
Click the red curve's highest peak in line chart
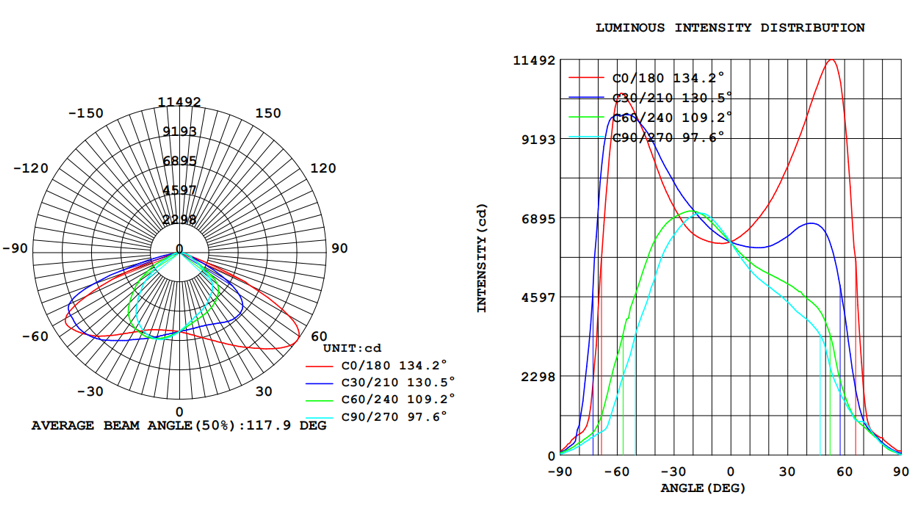(x=830, y=61)
